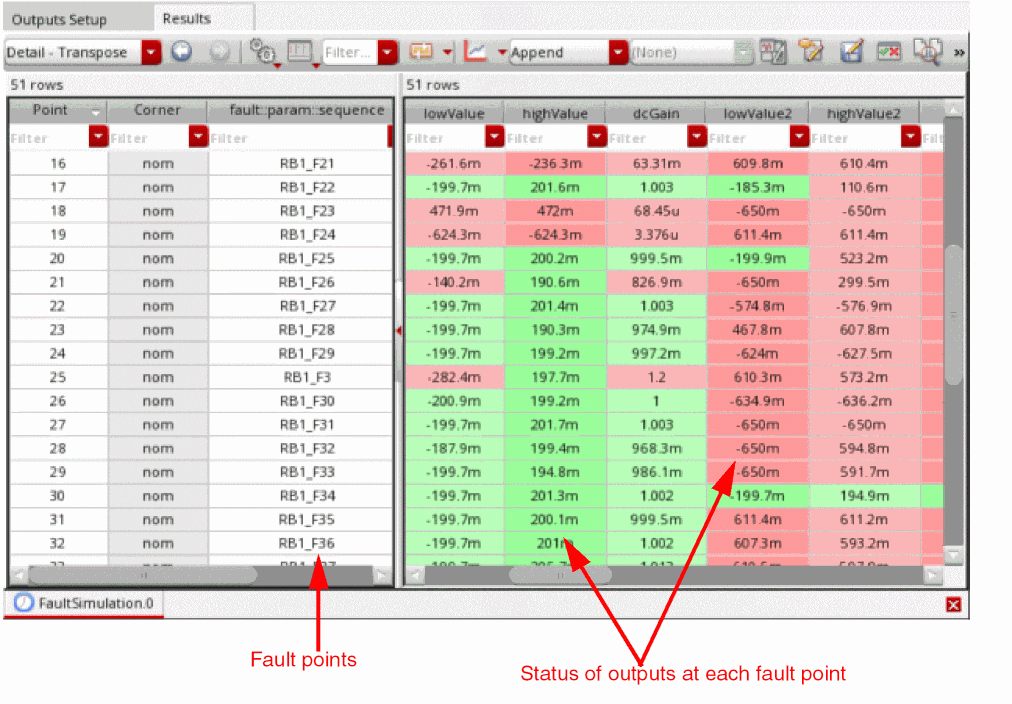The height and width of the screenshot is (704, 1012).
Task: Click the toolbar Filter input field
Action: coord(350,52)
